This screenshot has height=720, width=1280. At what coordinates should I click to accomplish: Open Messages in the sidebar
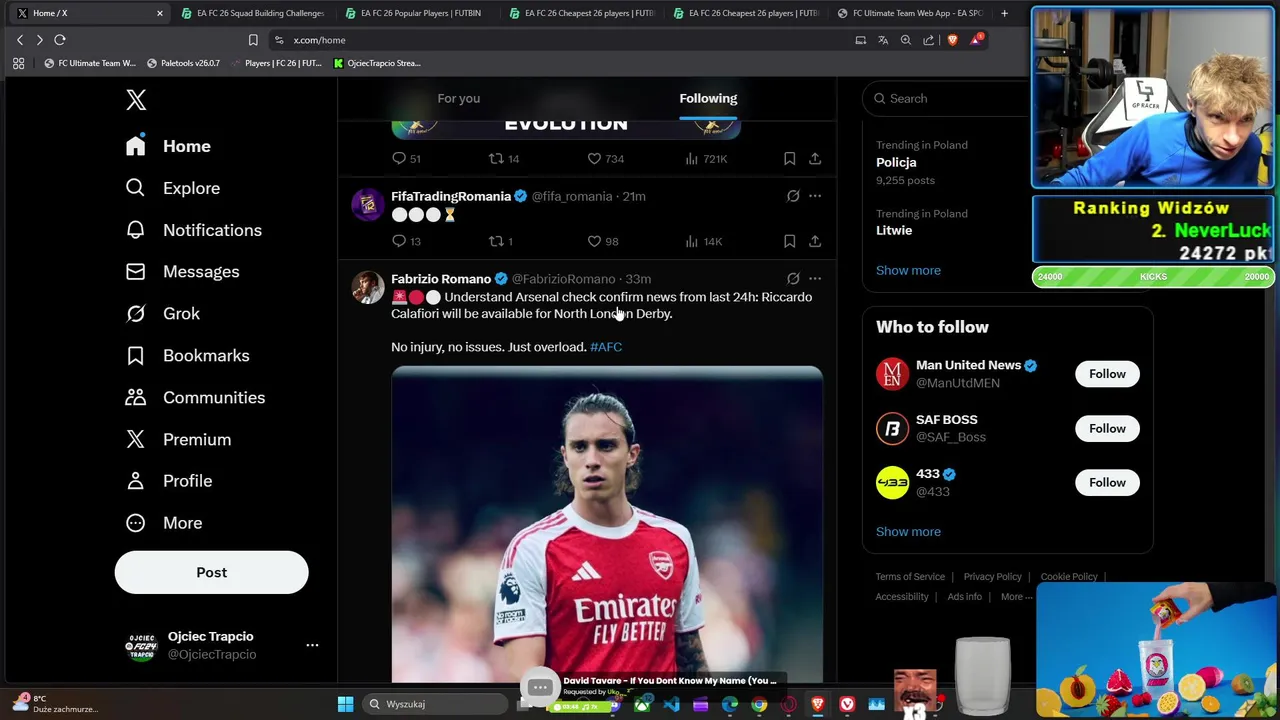pos(182,272)
